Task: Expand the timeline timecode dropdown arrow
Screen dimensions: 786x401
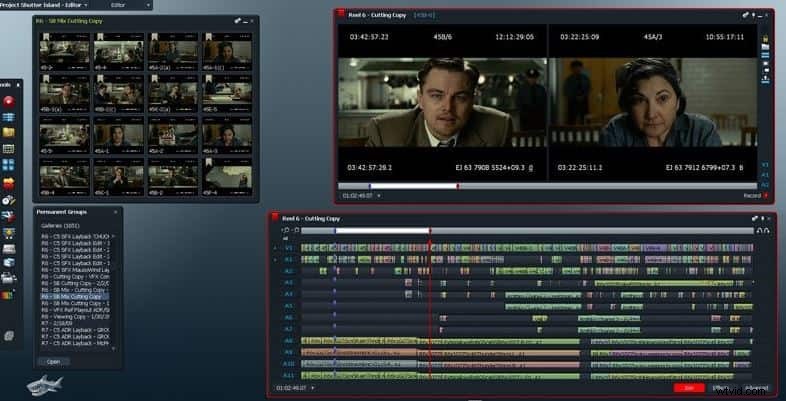Action: point(312,387)
